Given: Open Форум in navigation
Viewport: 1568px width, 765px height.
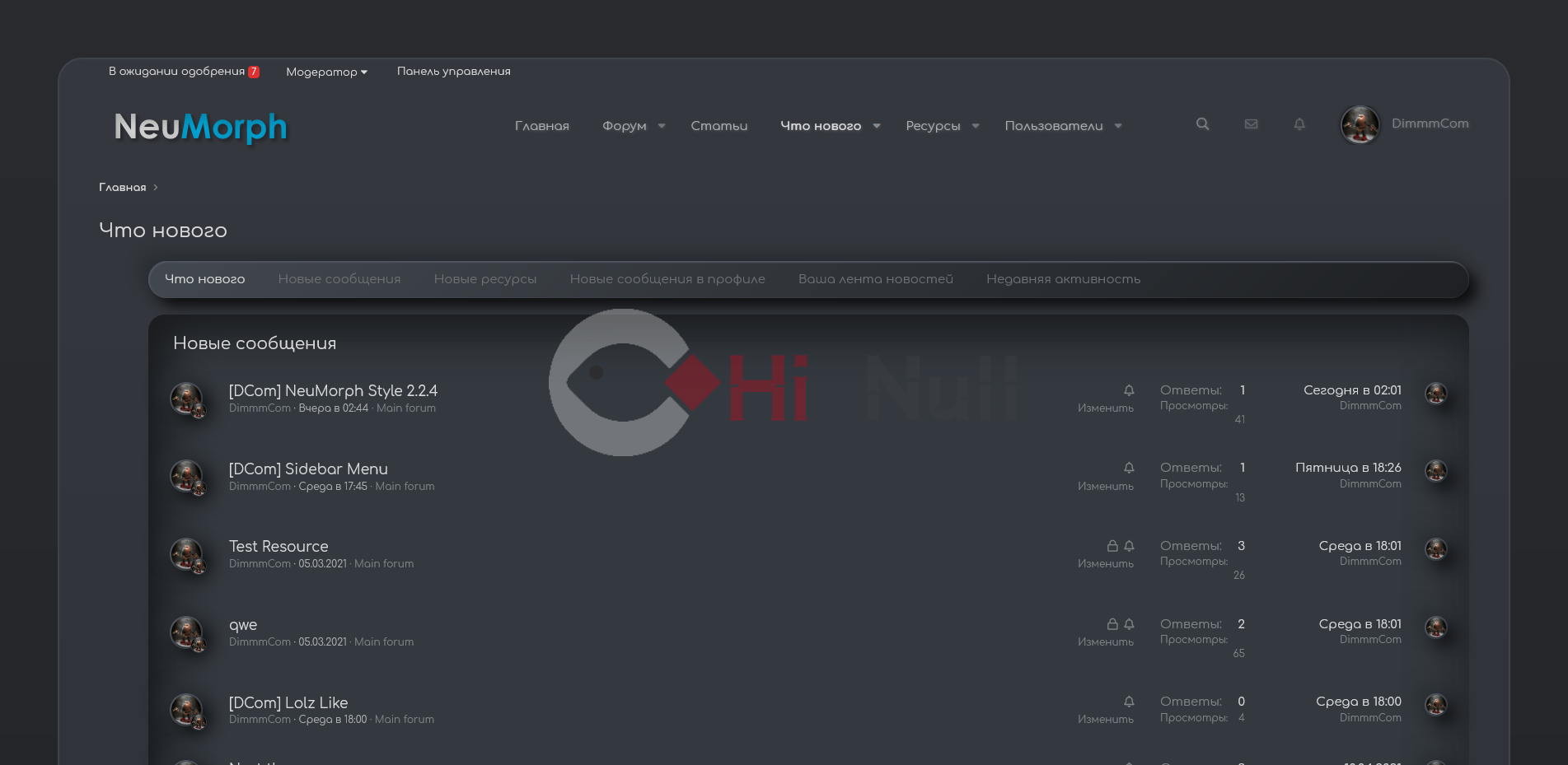Looking at the screenshot, I should [x=625, y=126].
